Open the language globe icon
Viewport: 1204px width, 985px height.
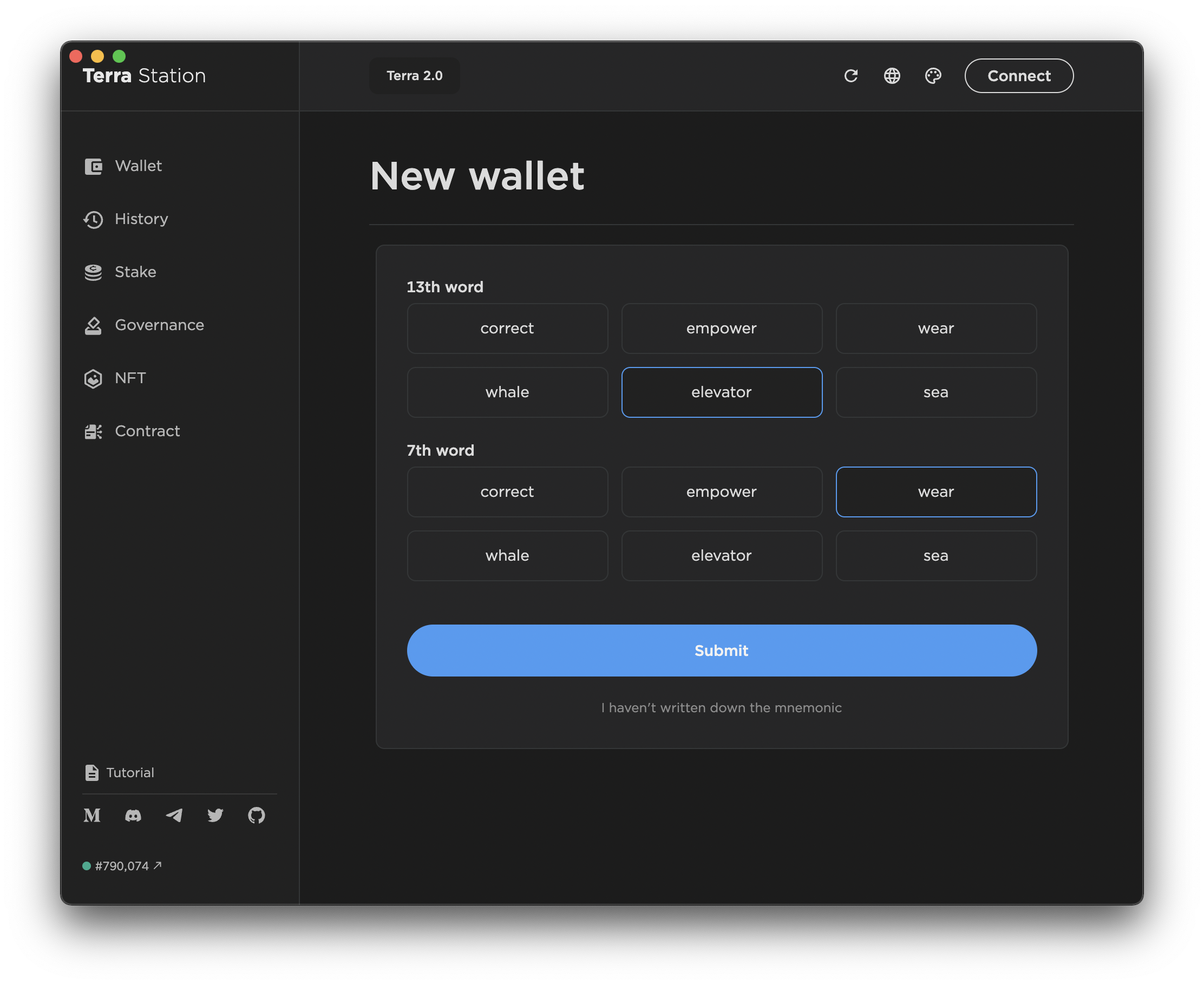point(892,75)
